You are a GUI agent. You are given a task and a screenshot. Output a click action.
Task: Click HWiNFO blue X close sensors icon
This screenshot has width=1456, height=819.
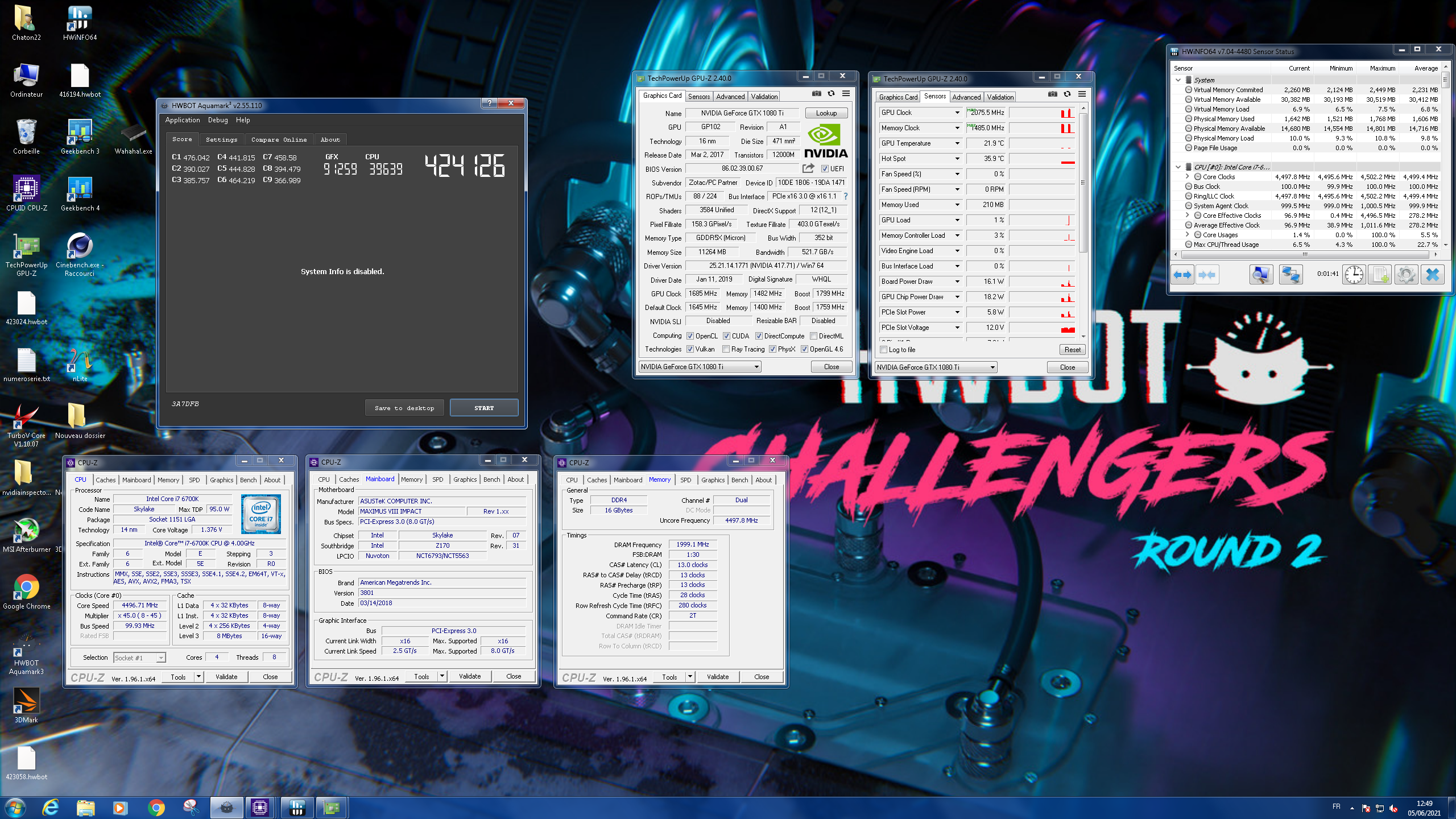[1432, 275]
